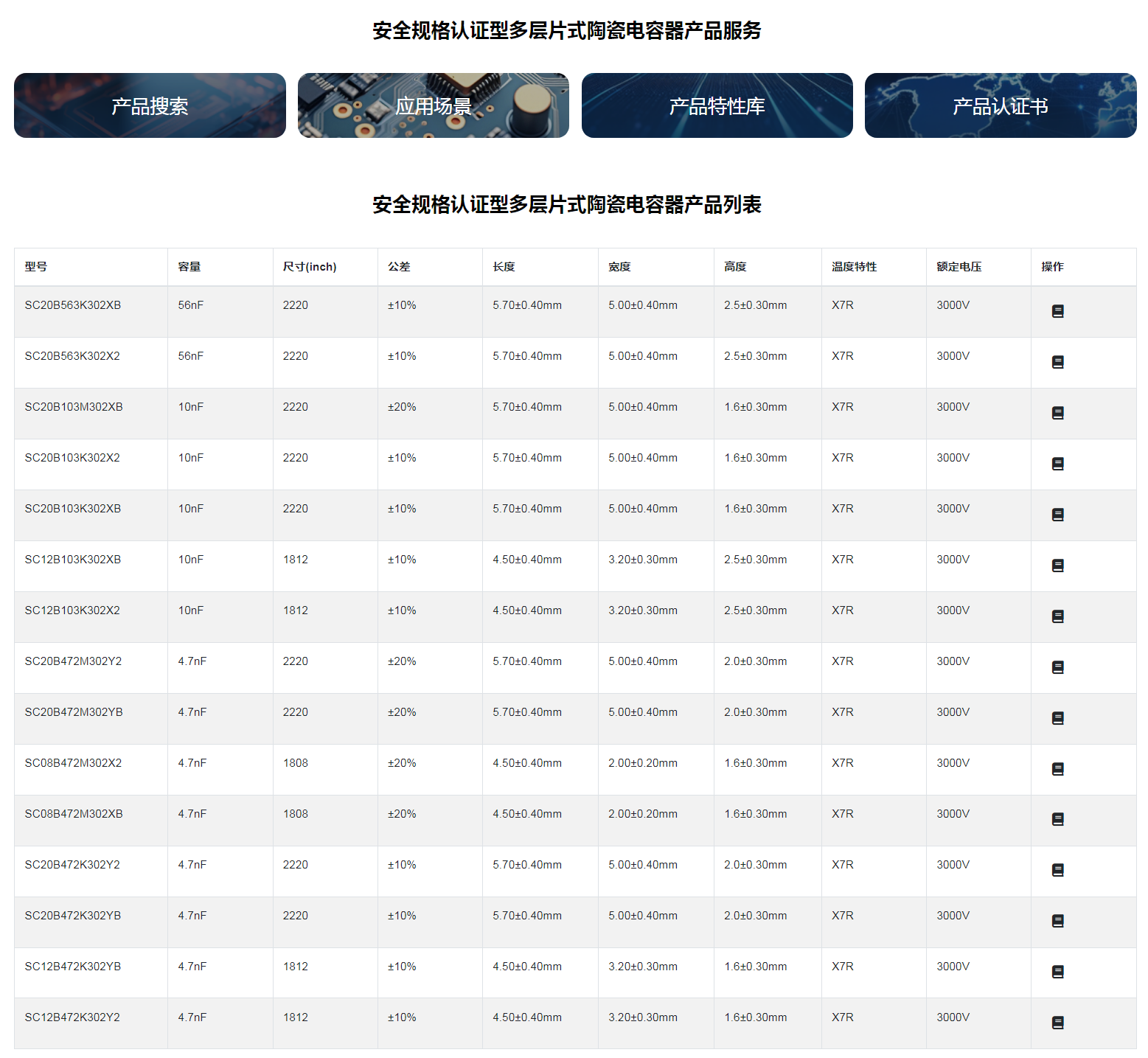
Task: Click the 容量 column header
Action: pyautogui.click(x=189, y=267)
